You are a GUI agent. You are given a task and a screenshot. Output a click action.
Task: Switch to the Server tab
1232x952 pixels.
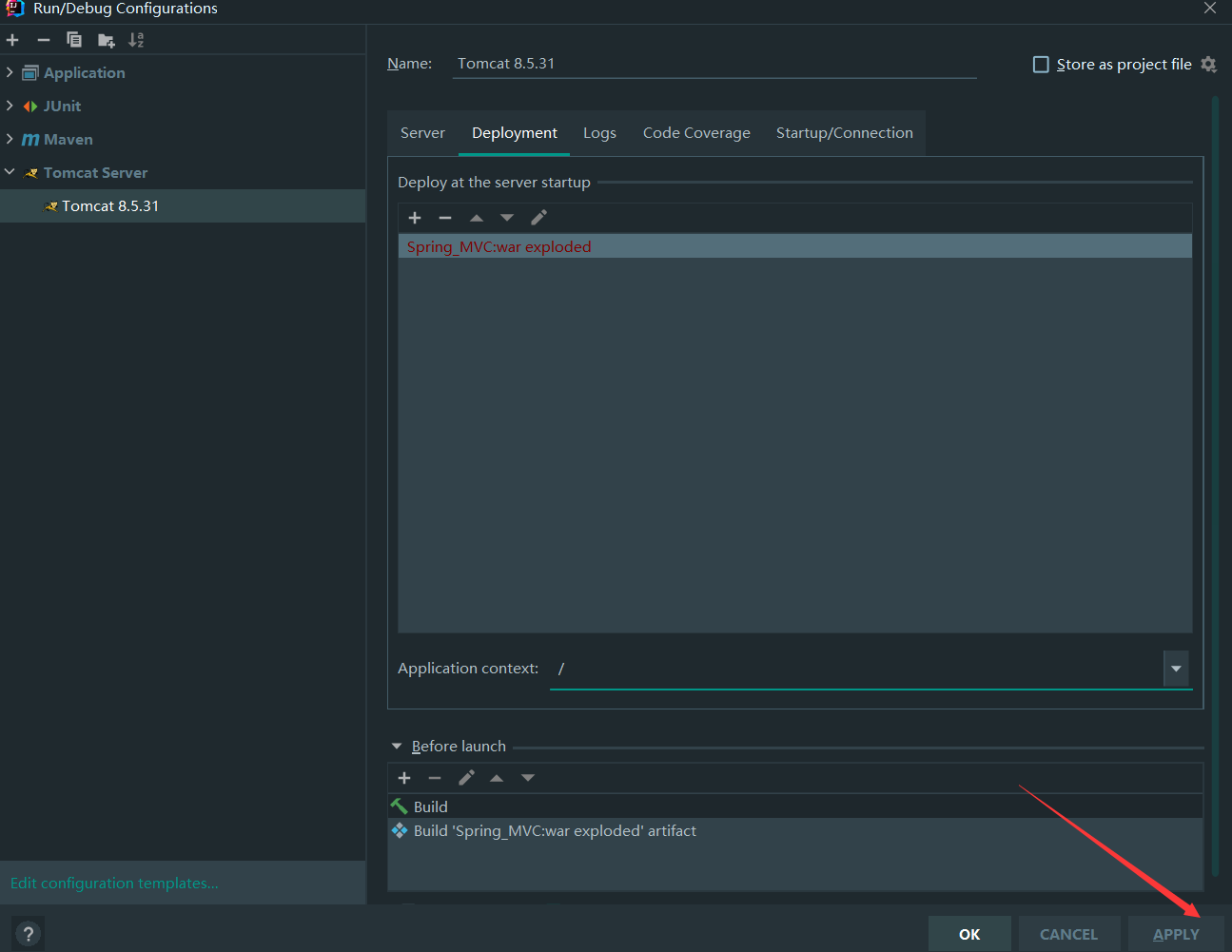(422, 133)
